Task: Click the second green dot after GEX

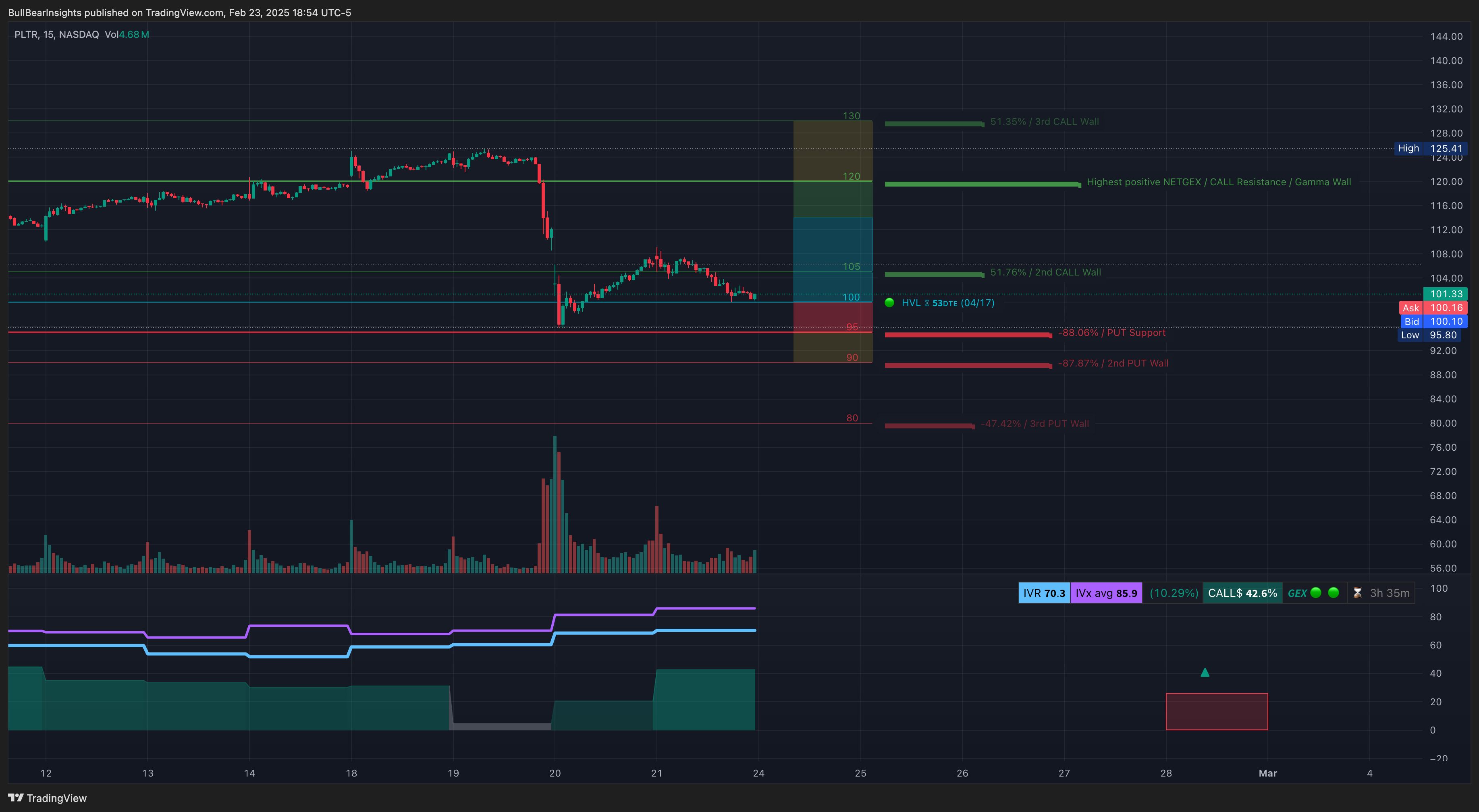Action: coord(1334,592)
